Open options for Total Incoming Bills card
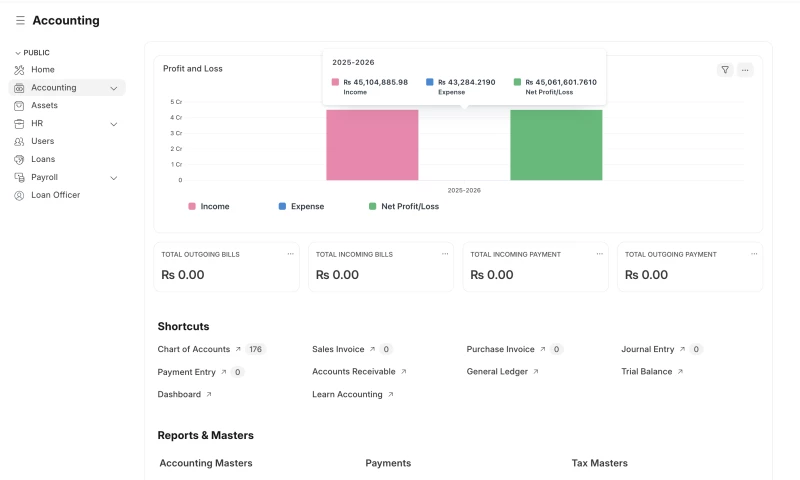The height and width of the screenshot is (480, 800). [x=445, y=254]
